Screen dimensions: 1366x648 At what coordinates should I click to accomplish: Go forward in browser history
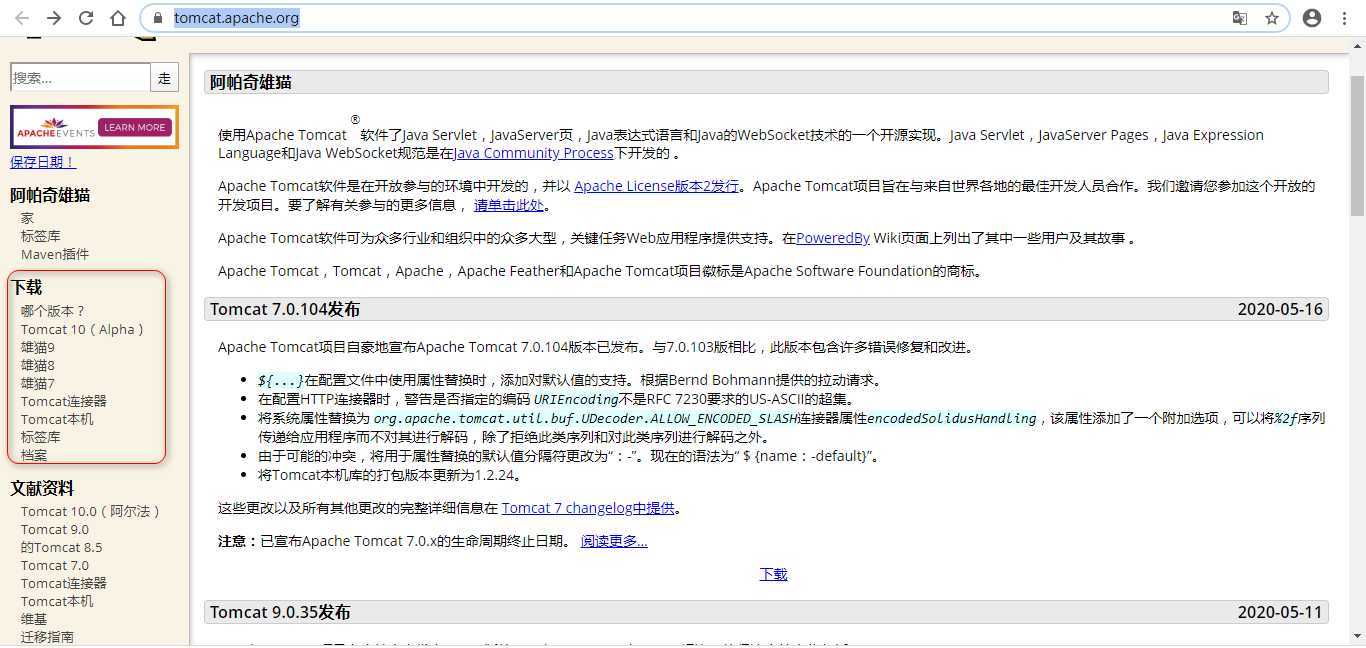click(x=54, y=18)
